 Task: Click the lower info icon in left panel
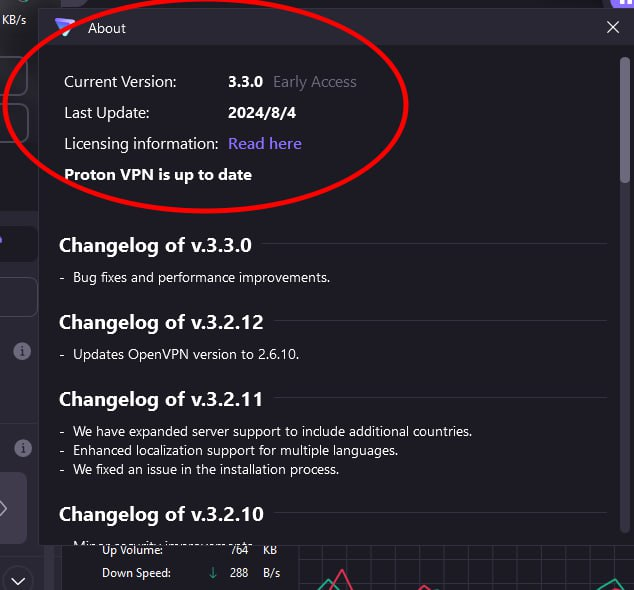[22, 448]
